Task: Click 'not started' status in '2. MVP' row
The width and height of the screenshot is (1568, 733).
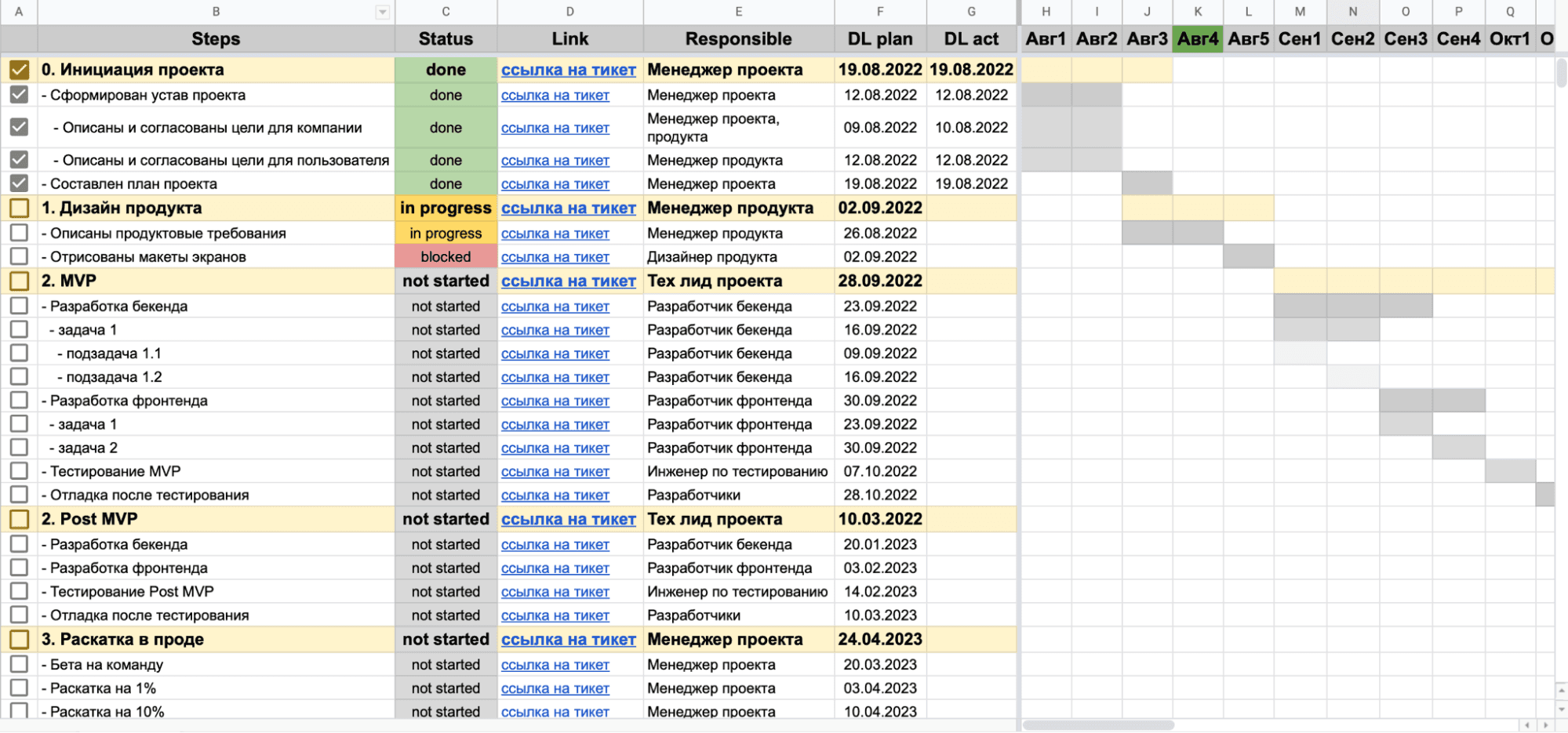Action: 446,281
